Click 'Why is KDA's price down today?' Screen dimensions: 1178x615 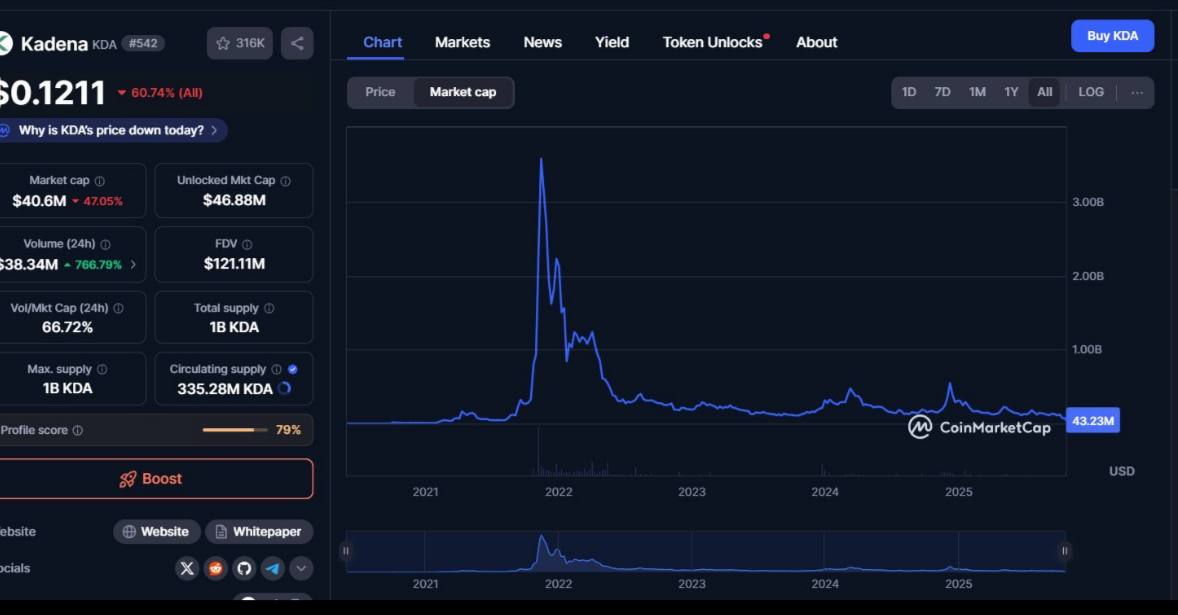click(x=111, y=131)
